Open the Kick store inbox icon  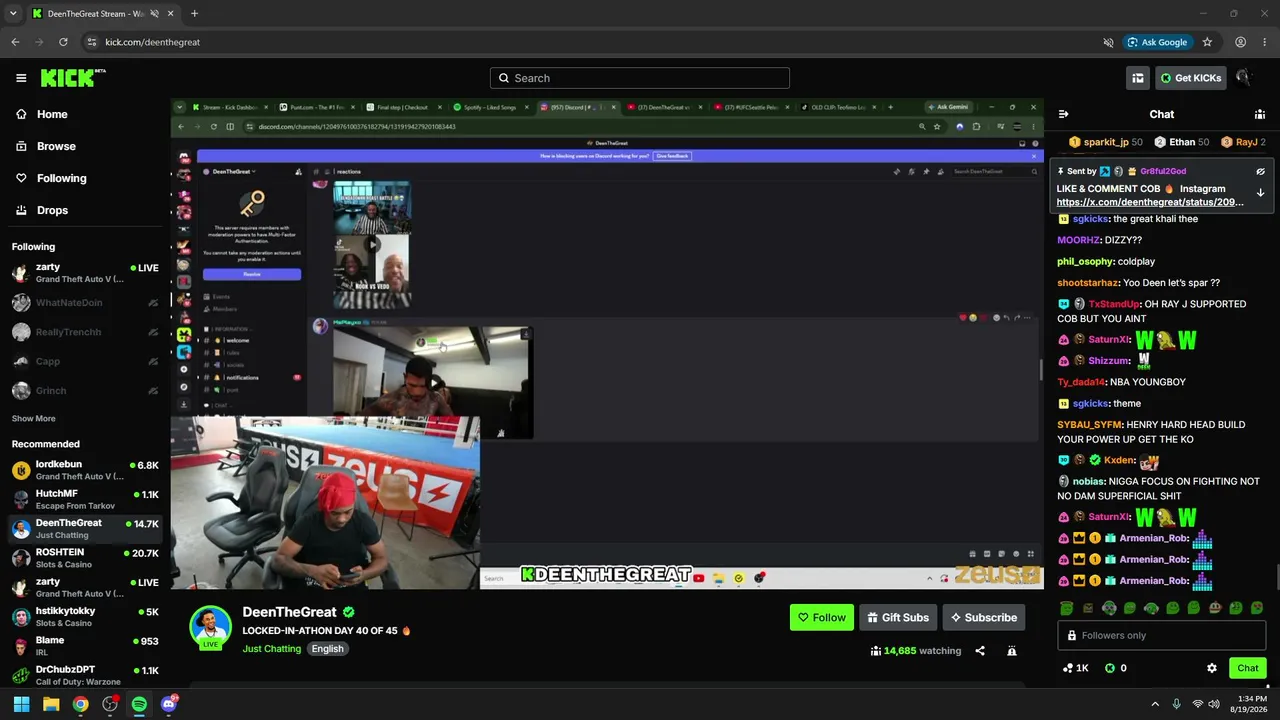[1138, 78]
